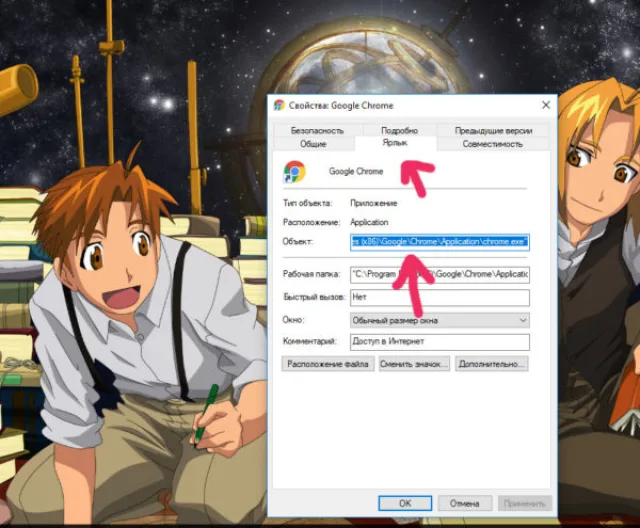Screen dimensions: 640x528
Task: Confirm with the OK button
Action: coord(405,503)
